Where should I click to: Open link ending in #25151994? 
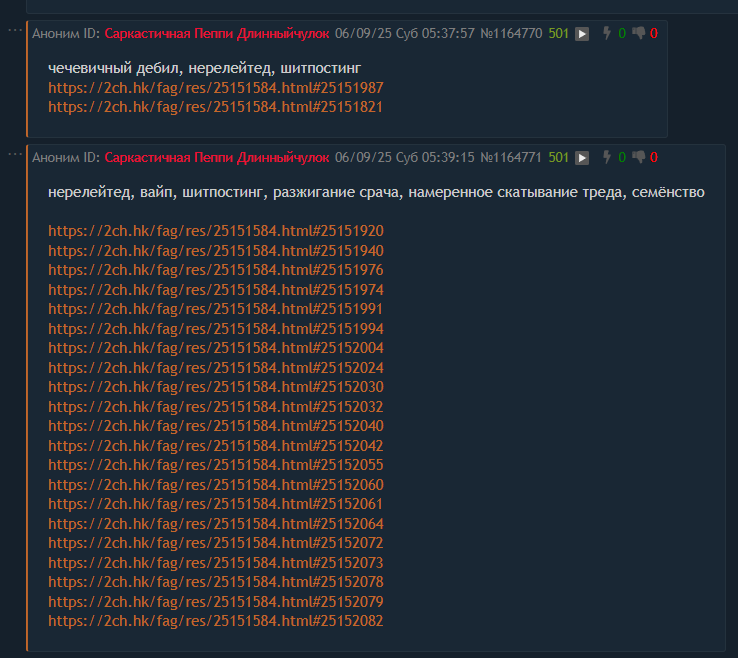tap(216, 329)
